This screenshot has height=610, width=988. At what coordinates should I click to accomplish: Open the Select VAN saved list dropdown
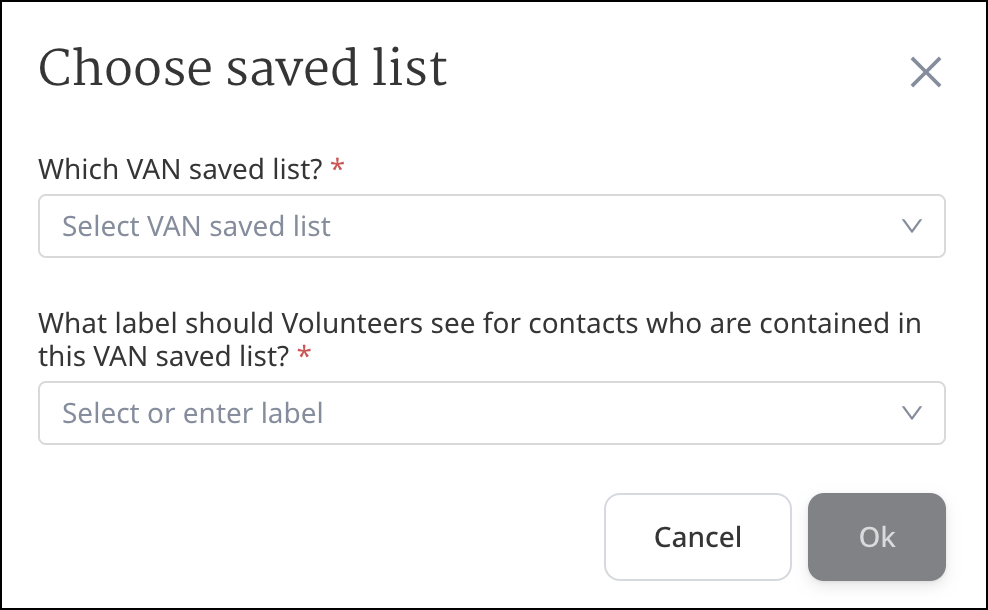[x=491, y=226]
